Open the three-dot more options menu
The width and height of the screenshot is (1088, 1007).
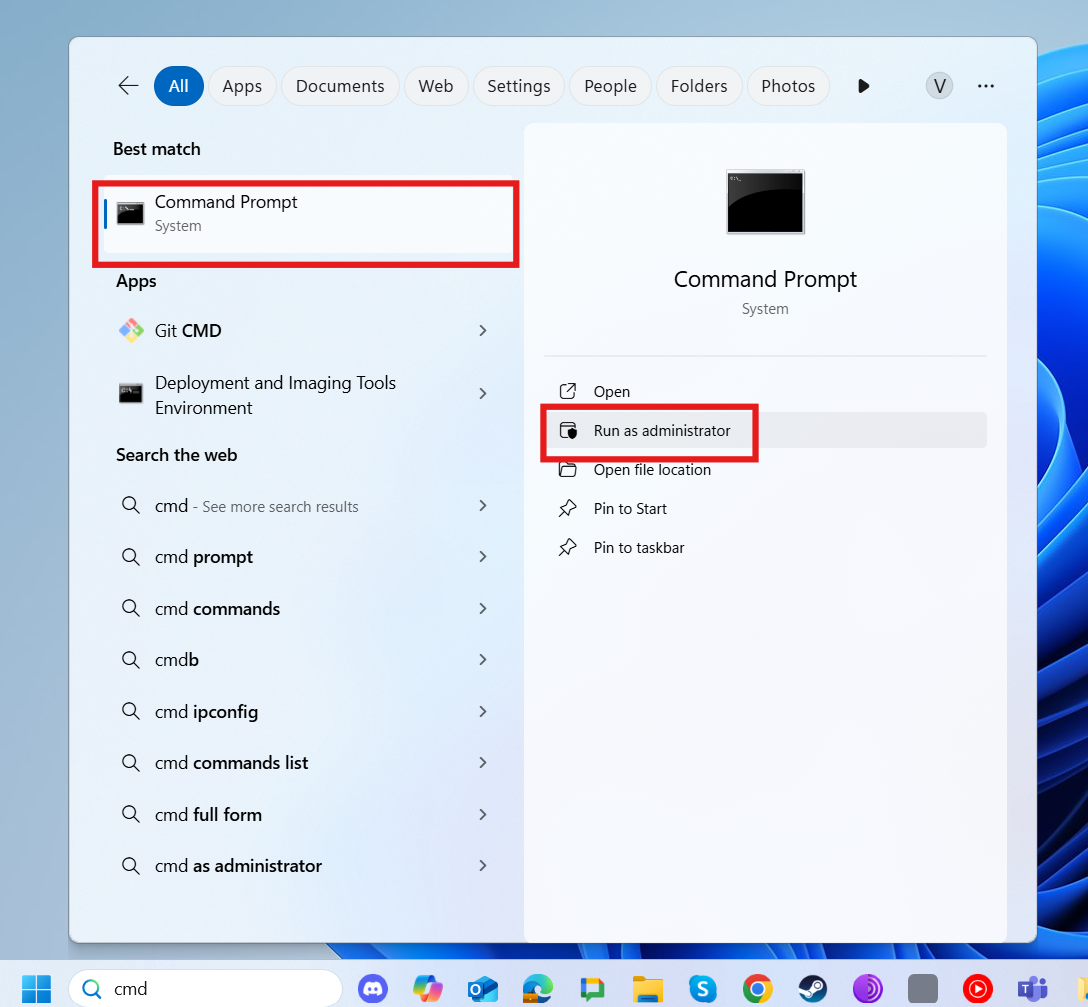pos(985,86)
